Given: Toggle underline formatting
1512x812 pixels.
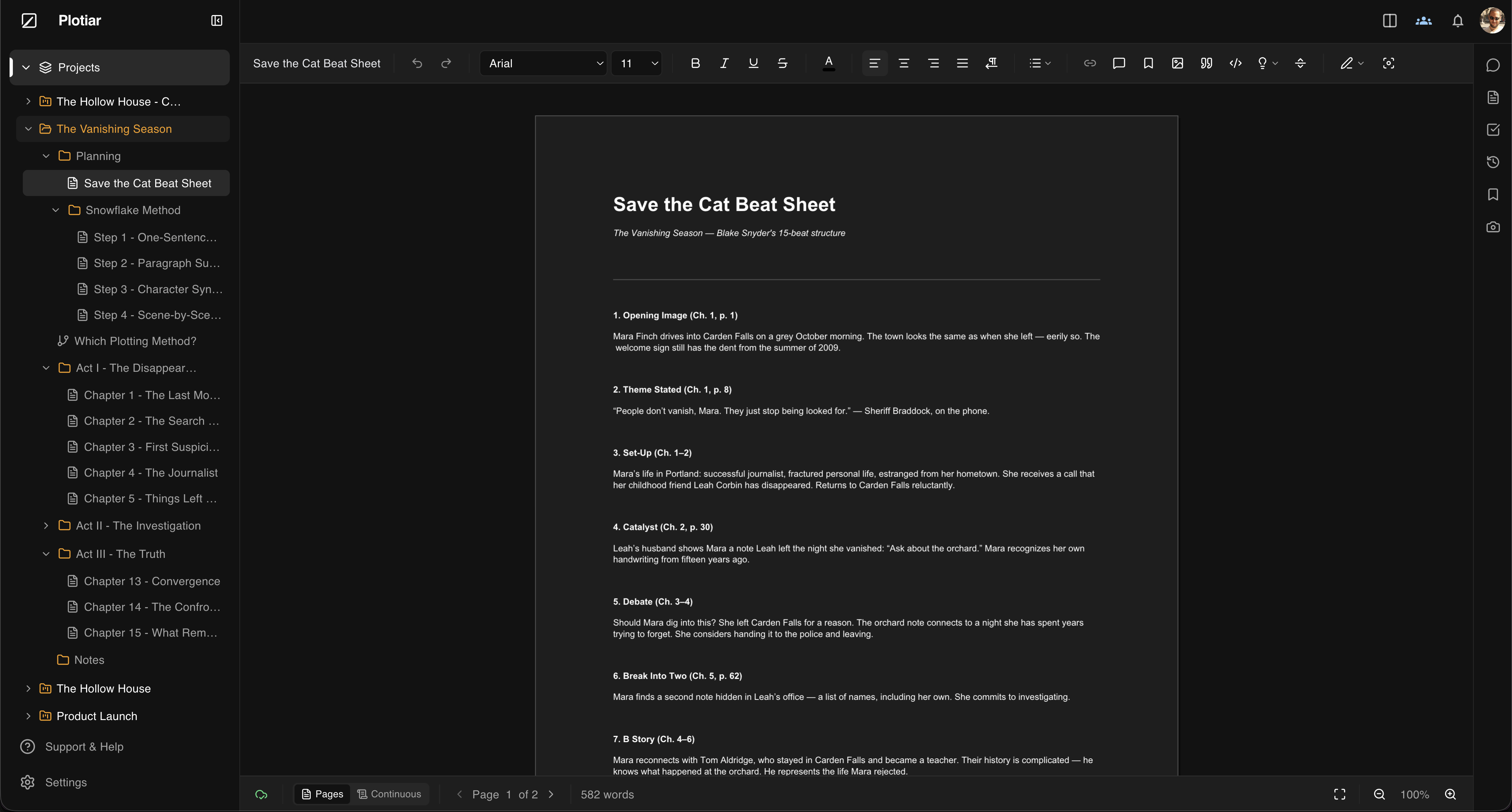Looking at the screenshot, I should [753, 63].
